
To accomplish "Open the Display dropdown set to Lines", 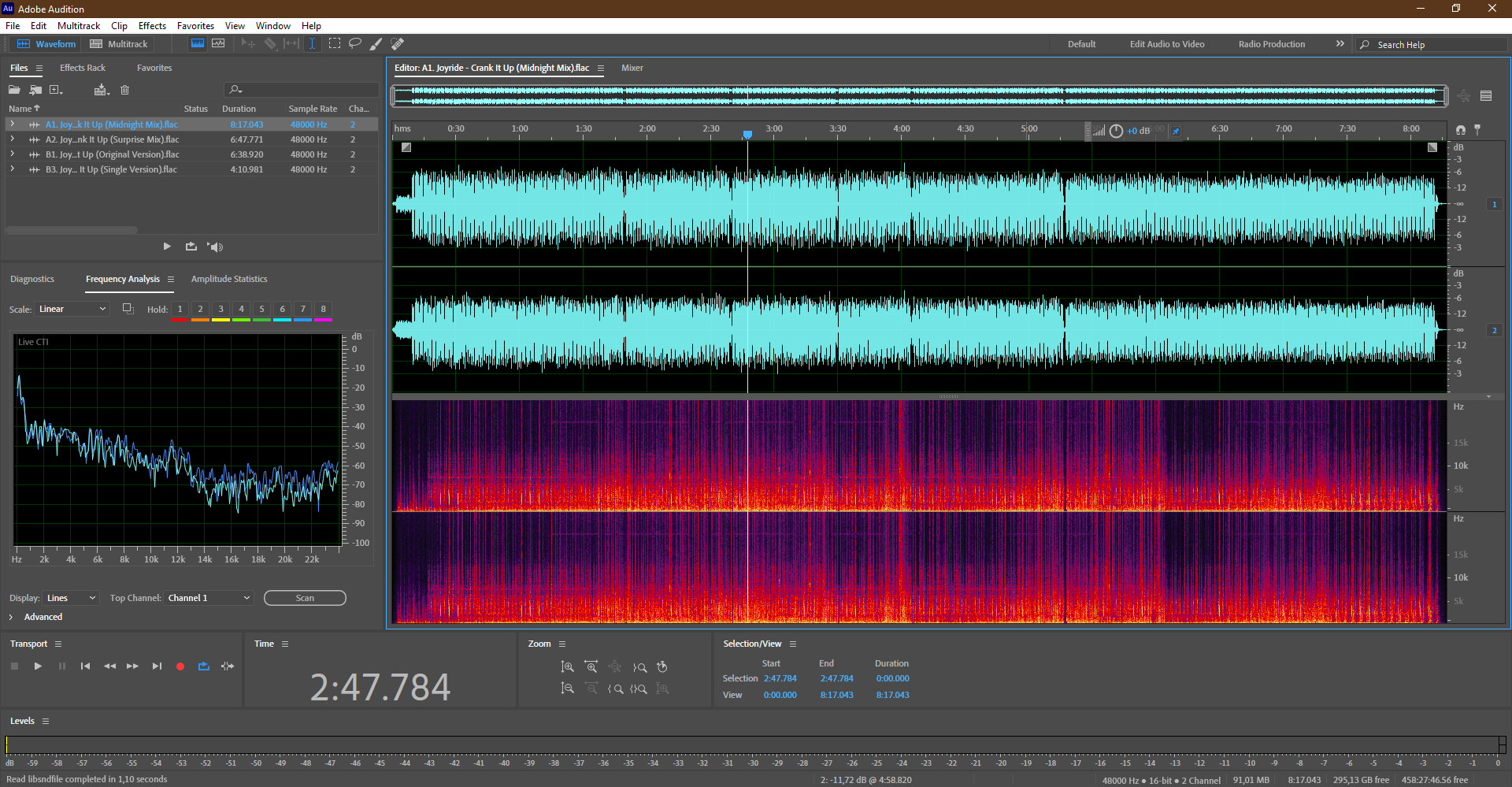I will click(71, 598).
